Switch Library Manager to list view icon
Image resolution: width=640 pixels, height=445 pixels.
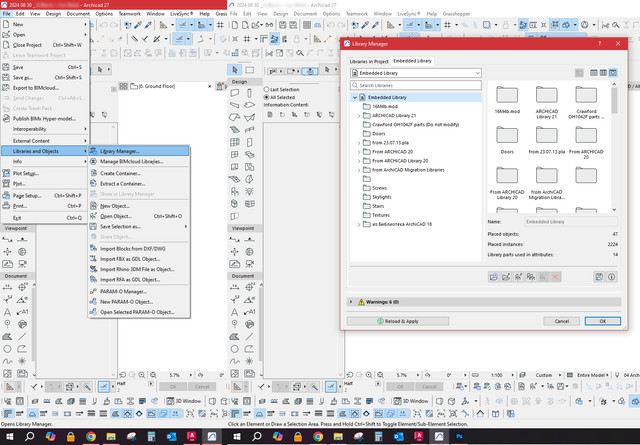pos(593,73)
